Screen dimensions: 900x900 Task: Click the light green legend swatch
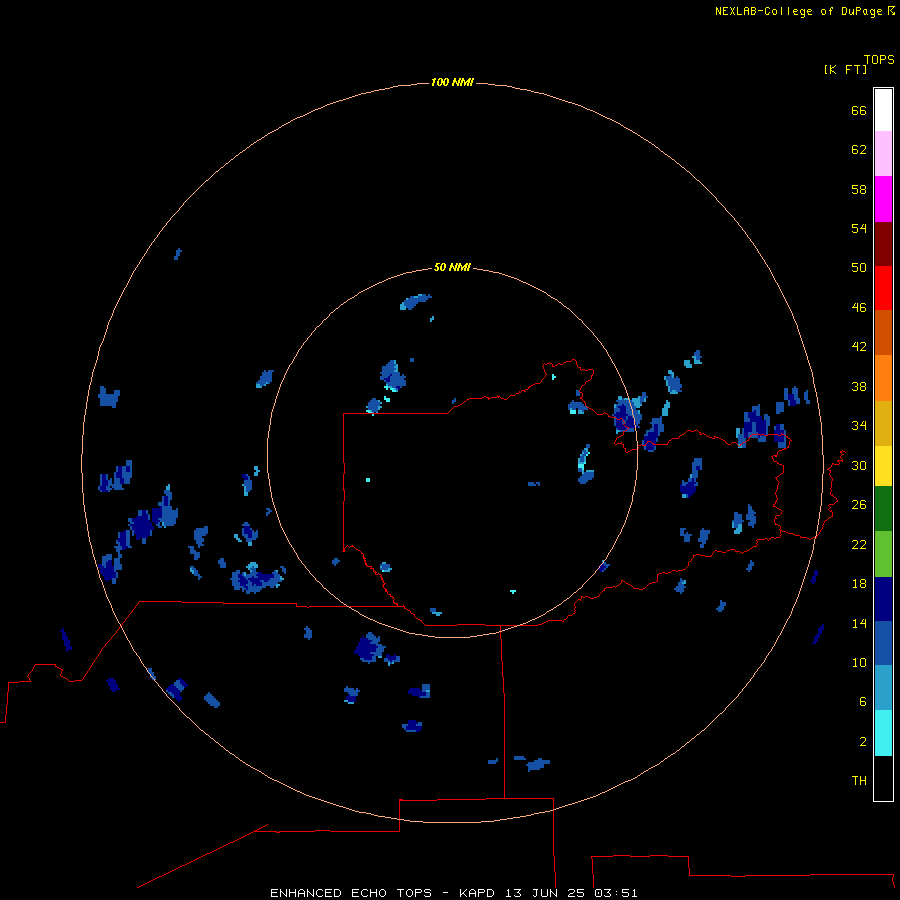883,554
